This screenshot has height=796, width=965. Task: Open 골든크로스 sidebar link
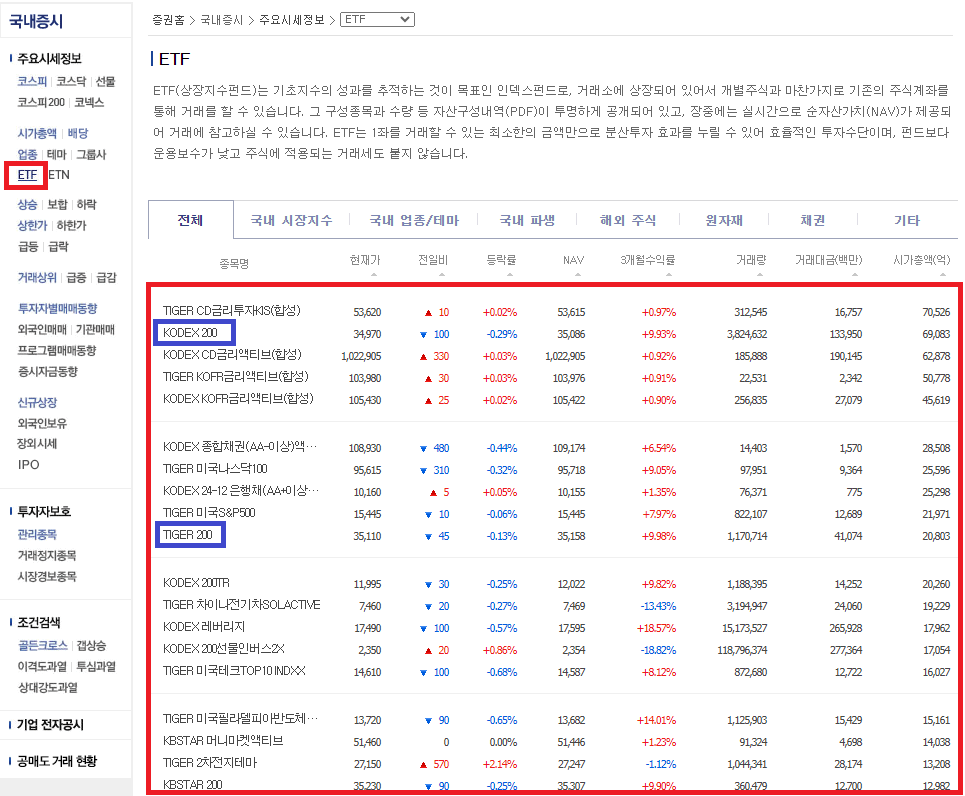click(42, 645)
